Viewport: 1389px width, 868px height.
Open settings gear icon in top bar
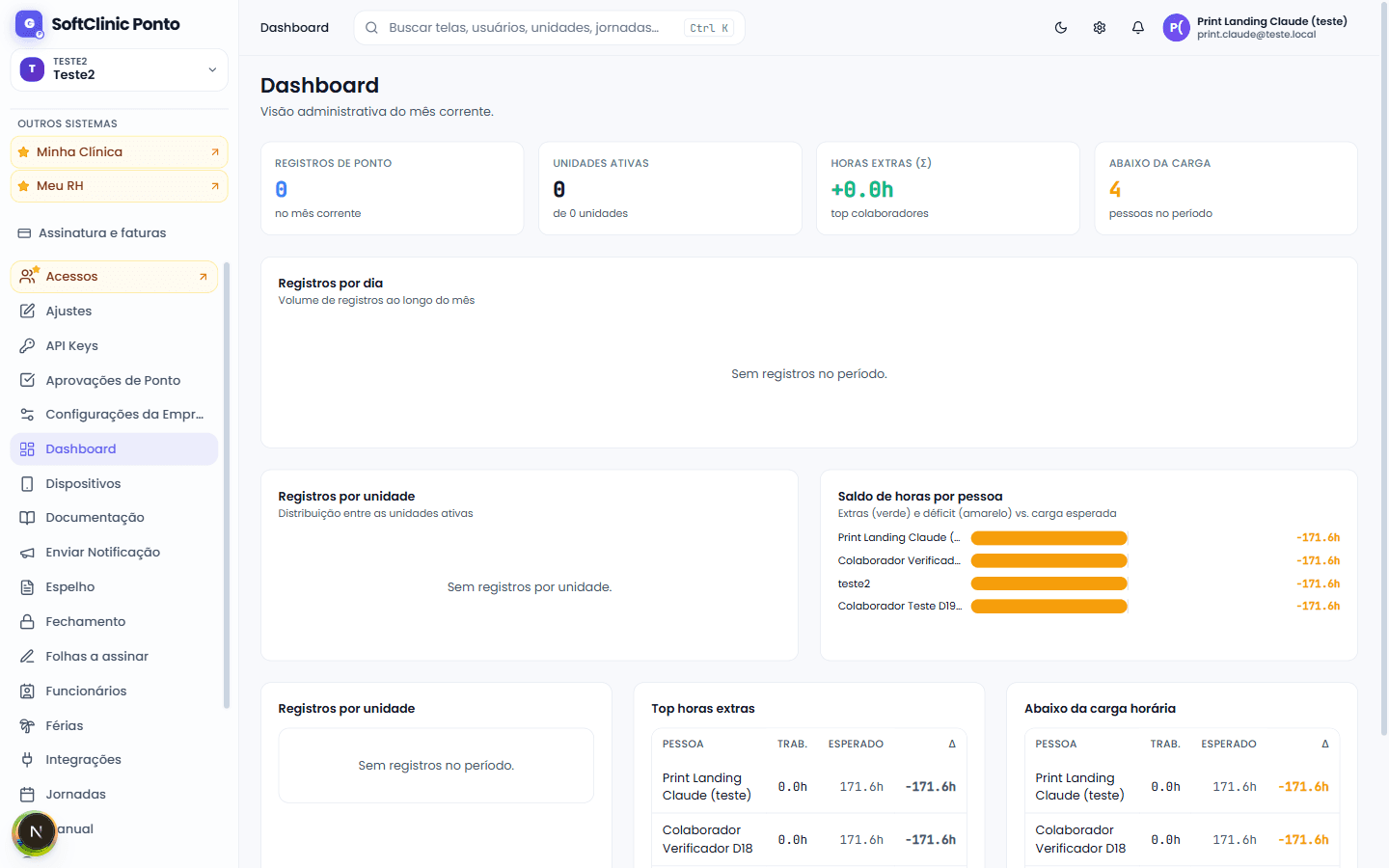(x=1100, y=28)
